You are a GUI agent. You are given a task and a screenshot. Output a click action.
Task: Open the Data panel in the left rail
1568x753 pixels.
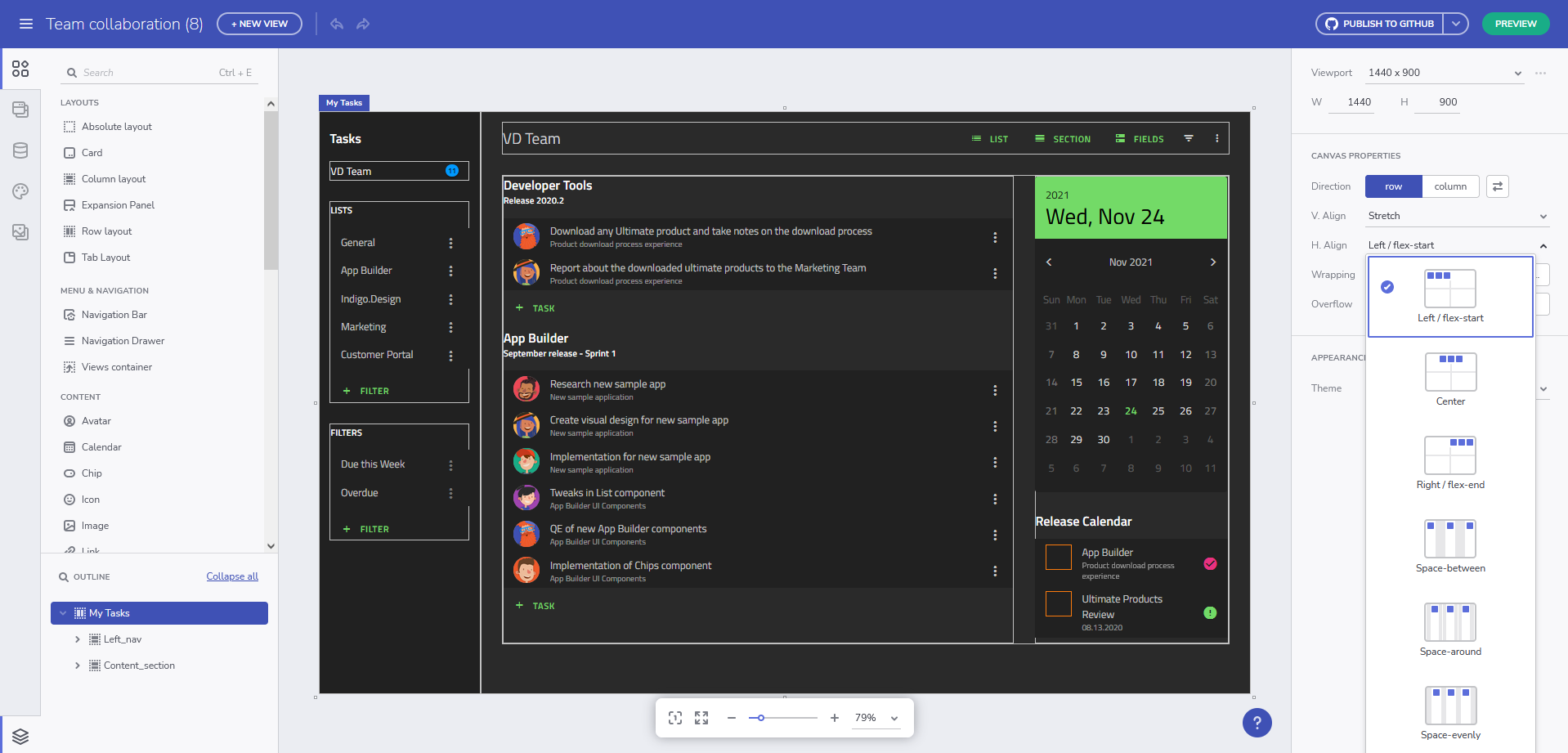[x=20, y=150]
